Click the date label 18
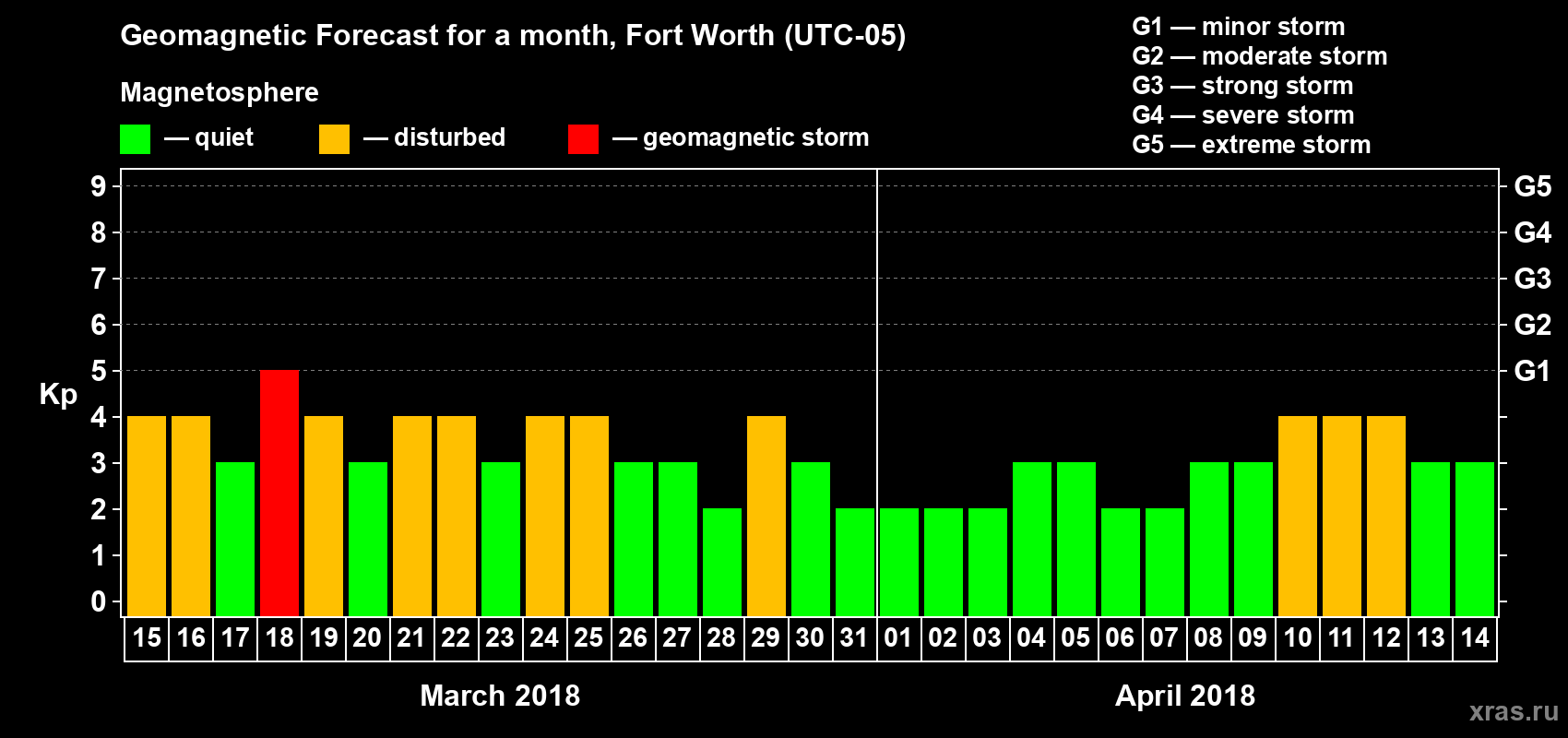 click(279, 638)
